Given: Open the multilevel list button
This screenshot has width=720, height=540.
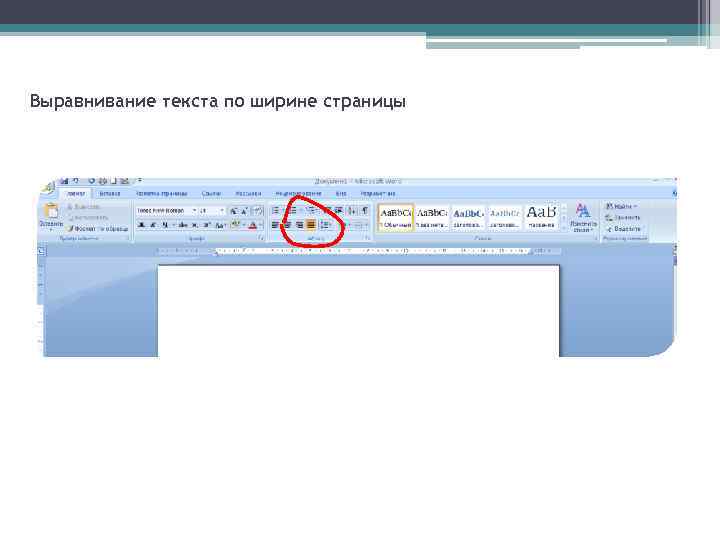Looking at the screenshot, I should tap(311, 211).
